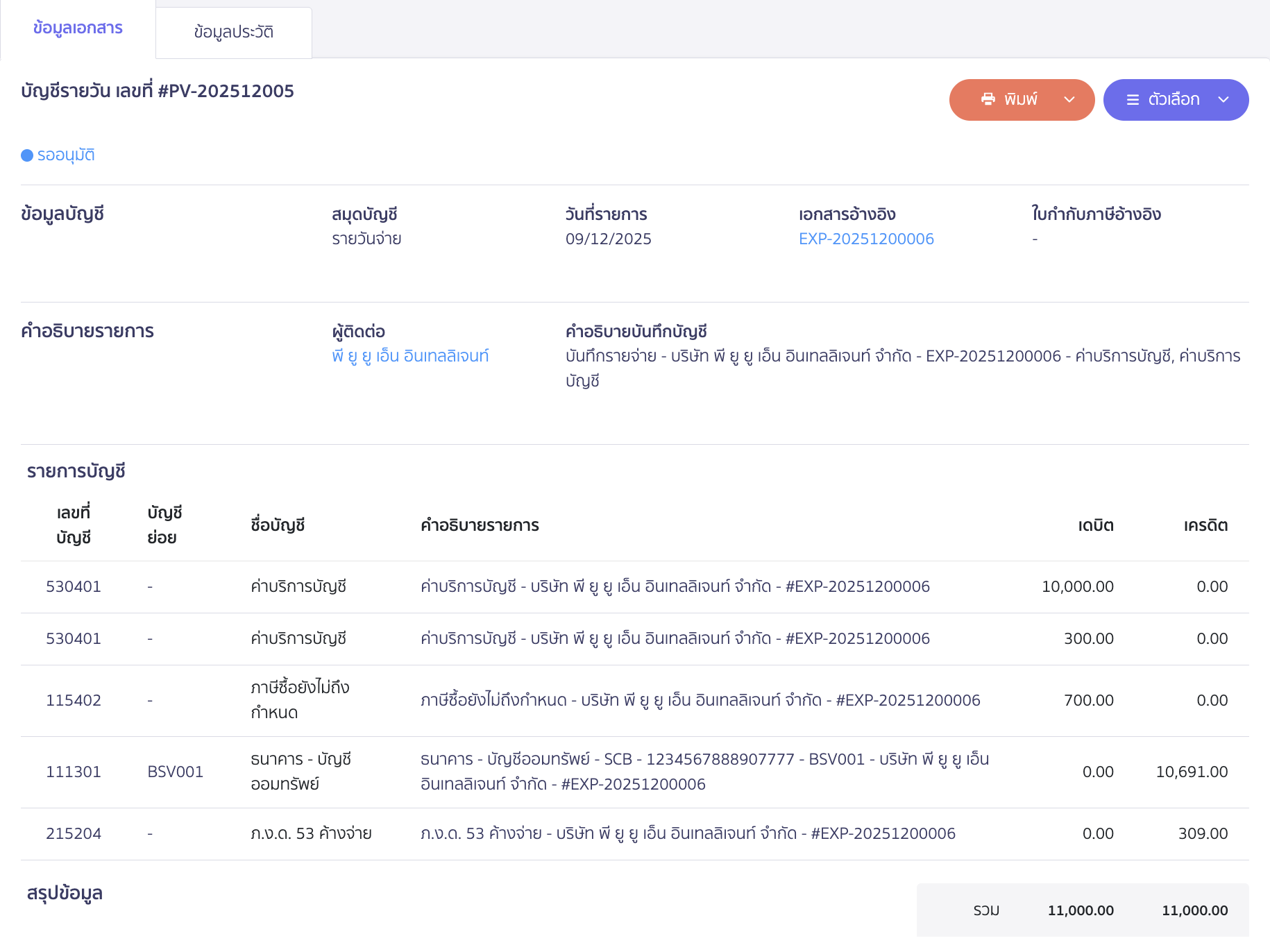
Task: Expand the พิมพ์ dropdown chevron
Action: click(x=1069, y=100)
